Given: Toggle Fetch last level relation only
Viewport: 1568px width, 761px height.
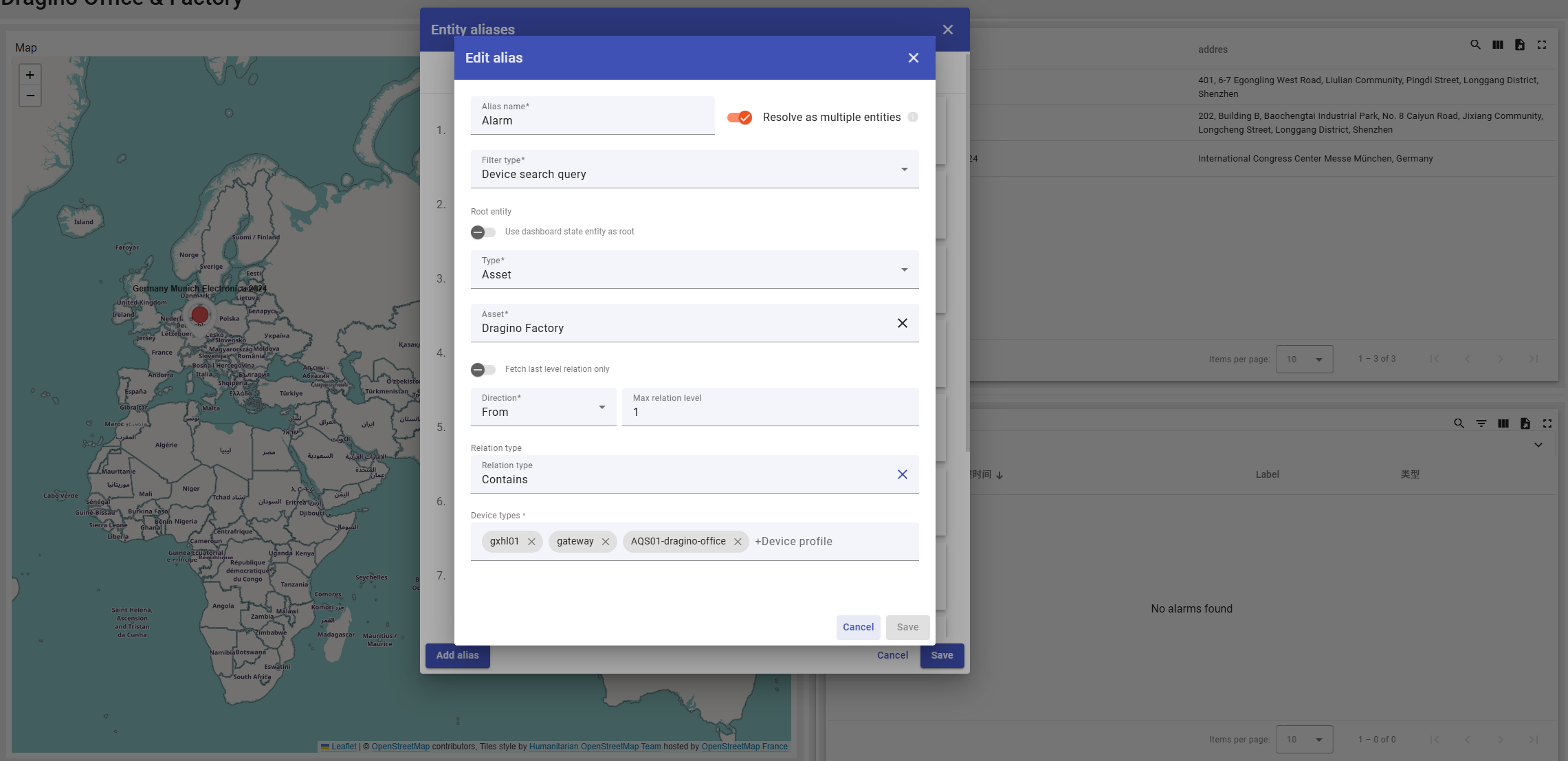Looking at the screenshot, I should coord(483,370).
